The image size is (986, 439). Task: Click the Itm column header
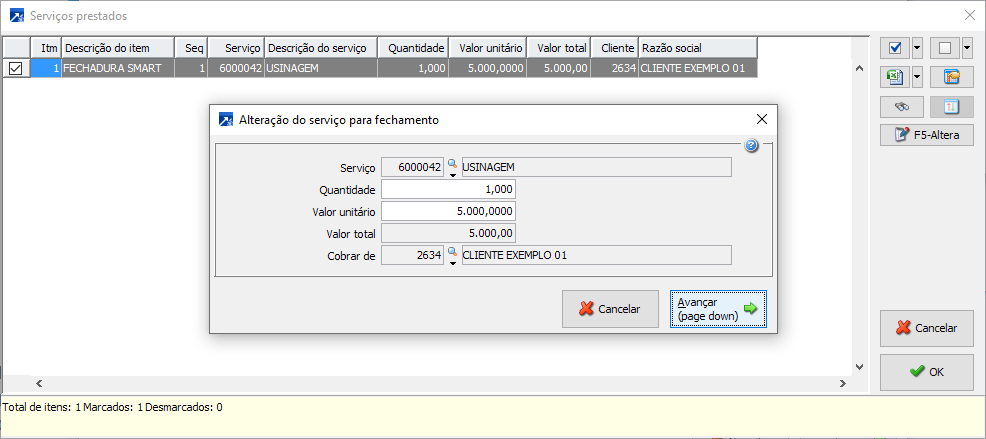(x=47, y=48)
